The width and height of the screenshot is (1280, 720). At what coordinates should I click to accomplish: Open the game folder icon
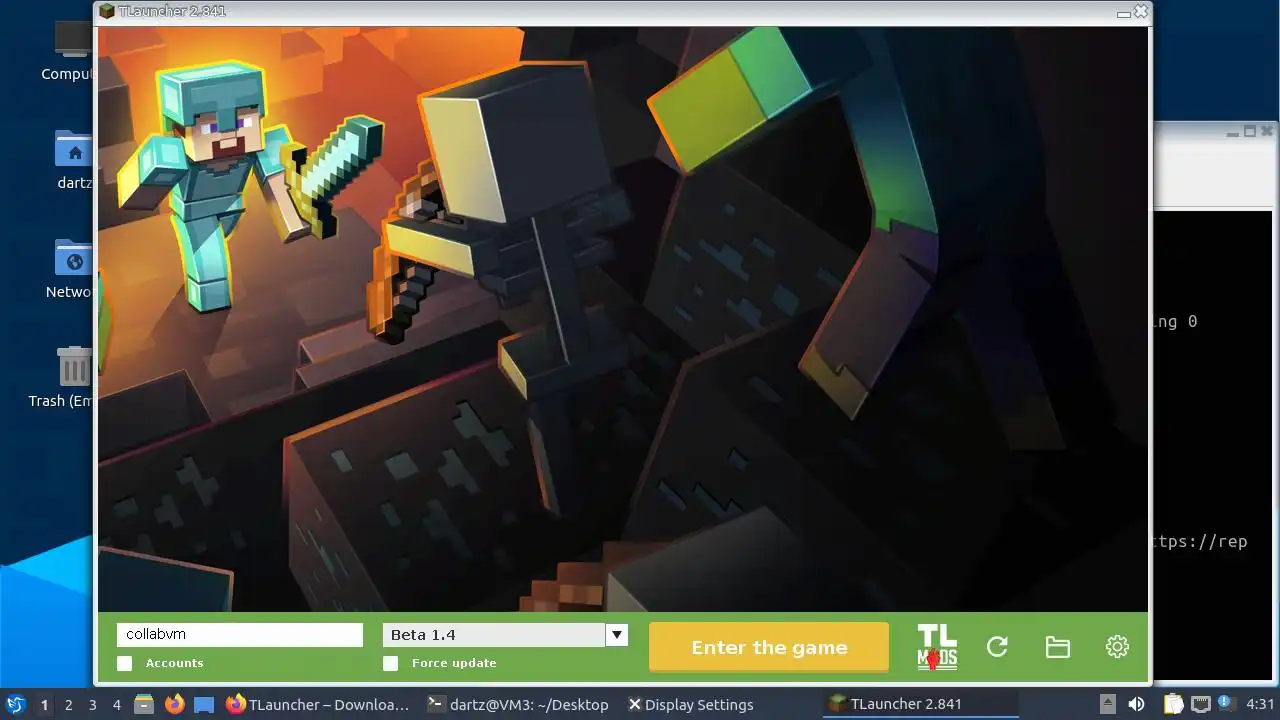coord(1057,647)
